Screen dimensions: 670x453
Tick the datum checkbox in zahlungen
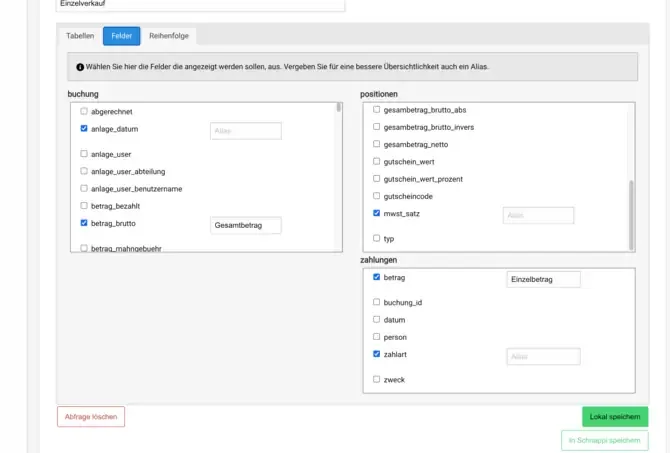coord(376,319)
